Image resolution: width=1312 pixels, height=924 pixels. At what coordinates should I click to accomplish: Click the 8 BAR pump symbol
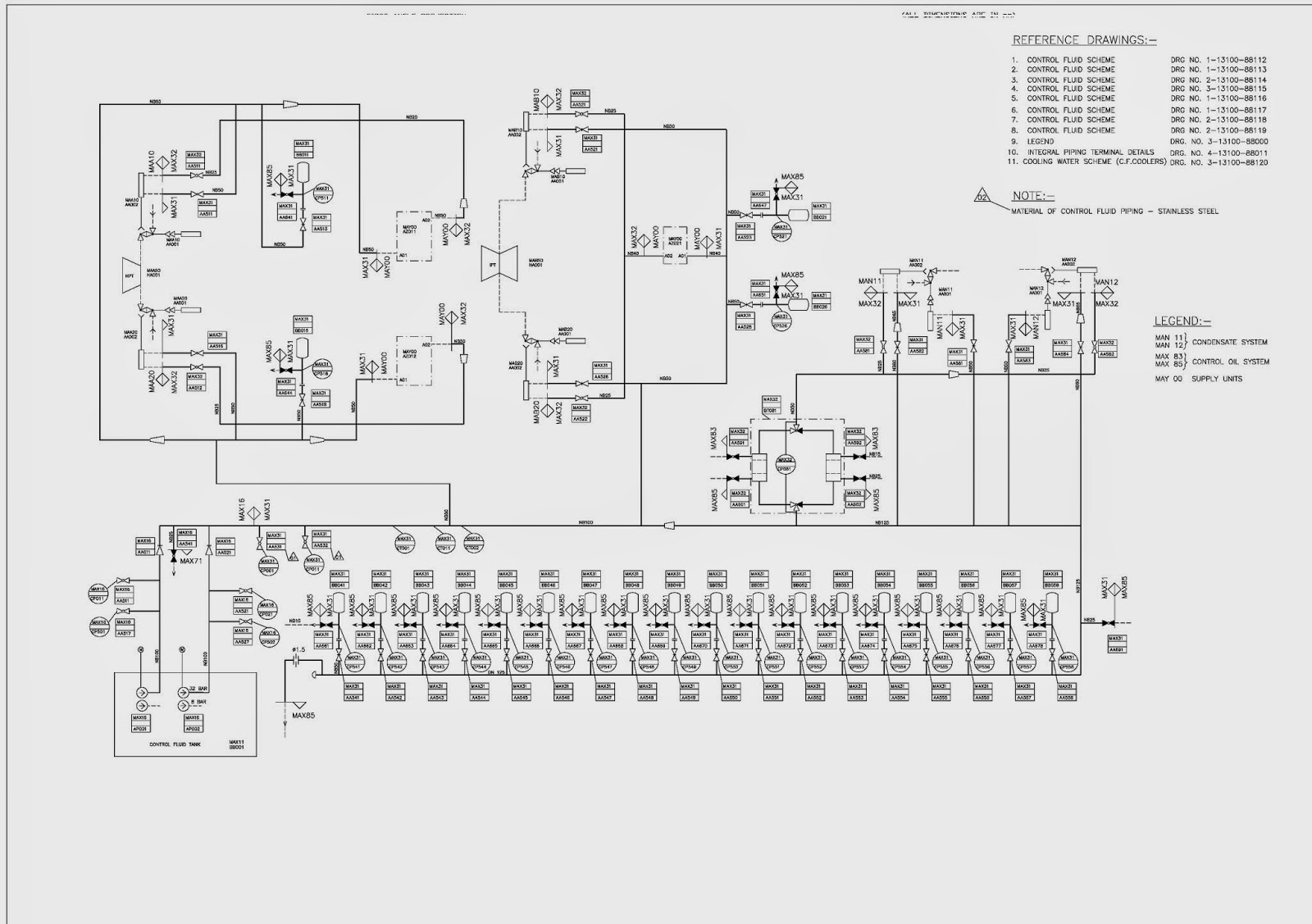tap(182, 704)
